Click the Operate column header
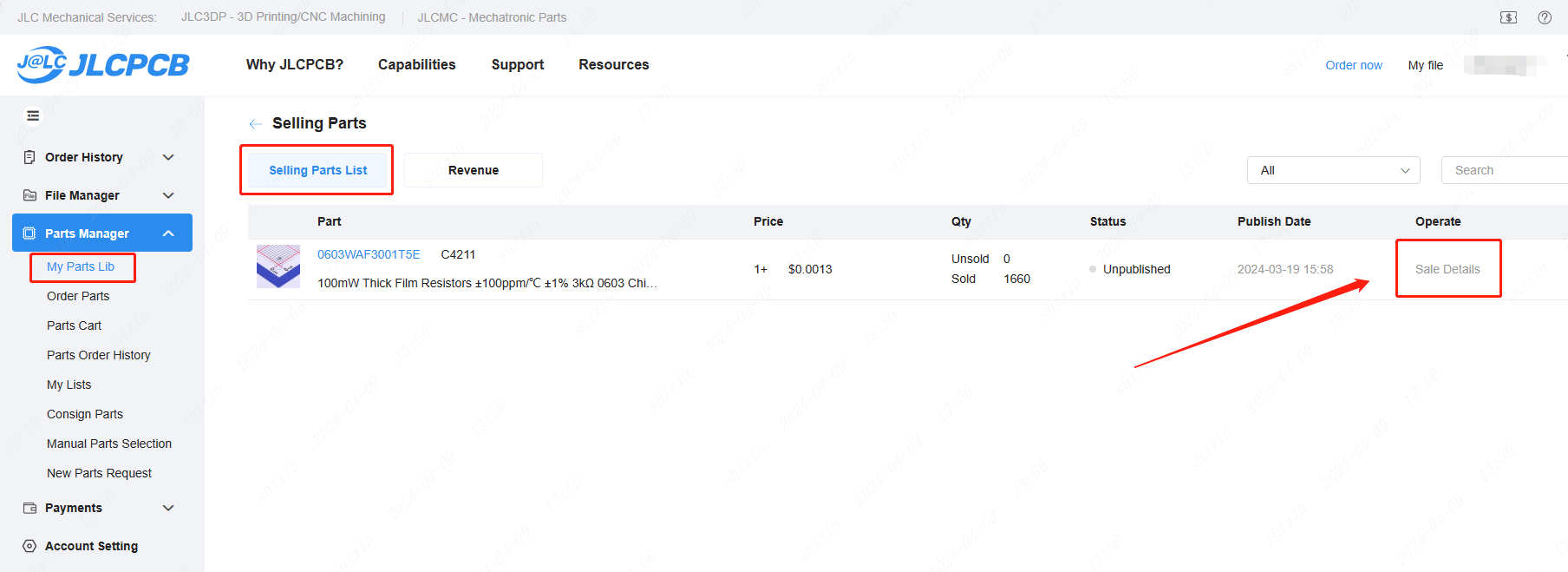The image size is (1568, 572). 1438,221
